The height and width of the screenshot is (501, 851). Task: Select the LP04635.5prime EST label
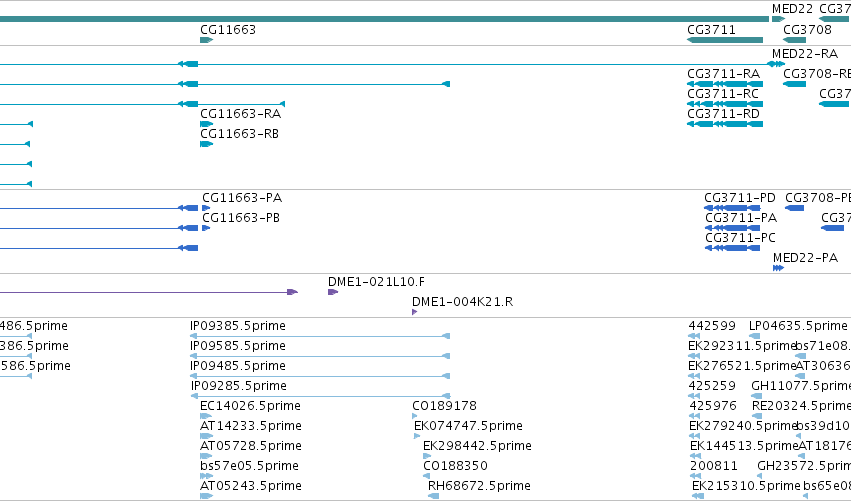coord(798,326)
